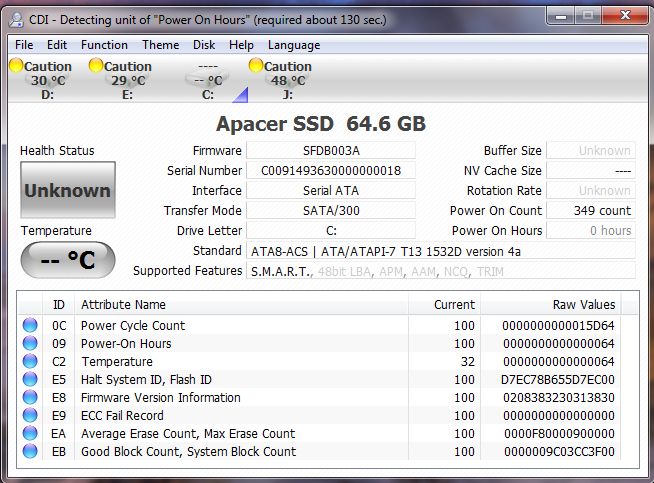This screenshot has height=483, width=654.
Task: Select Halt System ID, Flash ID row
Action: tap(319, 379)
